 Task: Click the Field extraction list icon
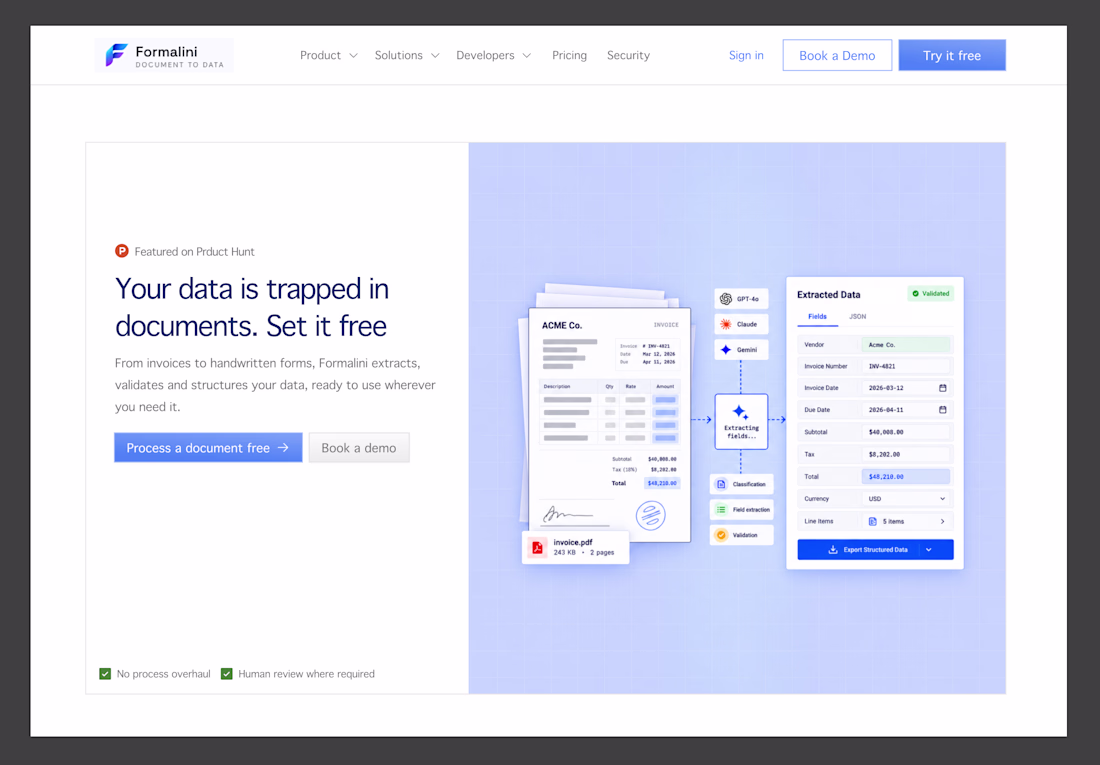pos(721,510)
